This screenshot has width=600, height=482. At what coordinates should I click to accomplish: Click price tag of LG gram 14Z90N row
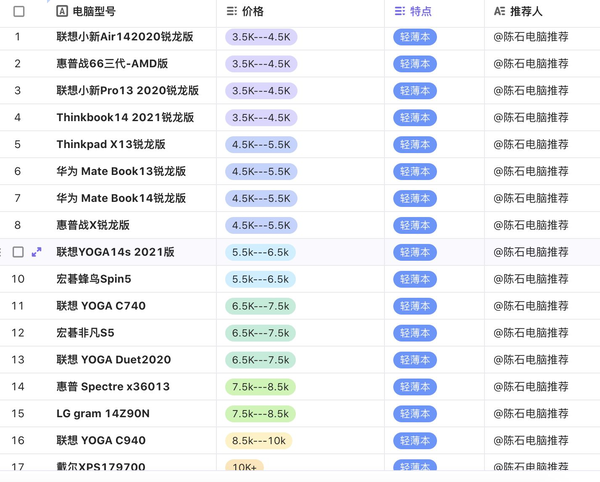(x=261, y=414)
